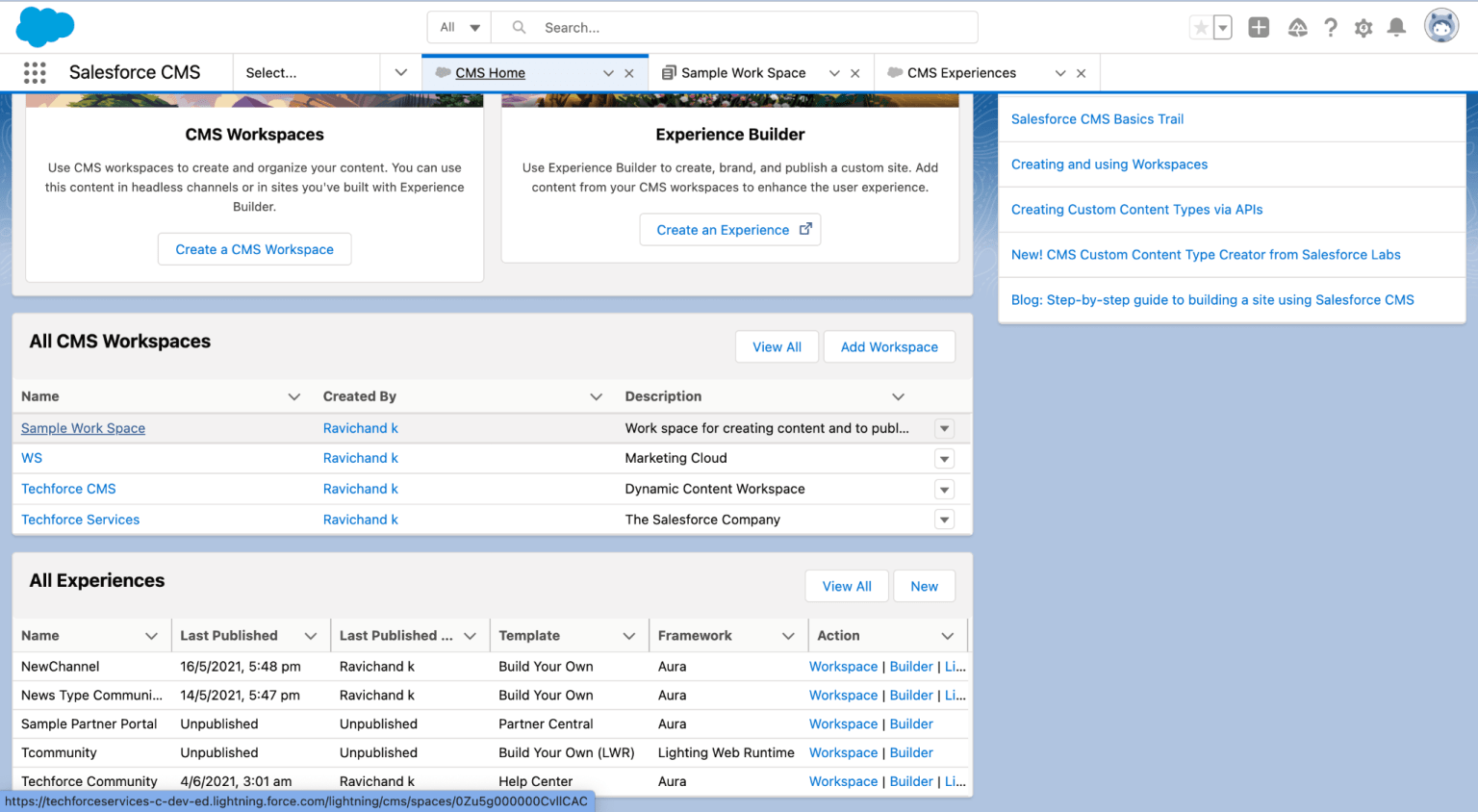
Task: Click the Salesforce cloud logo
Action: [x=44, y=27]
